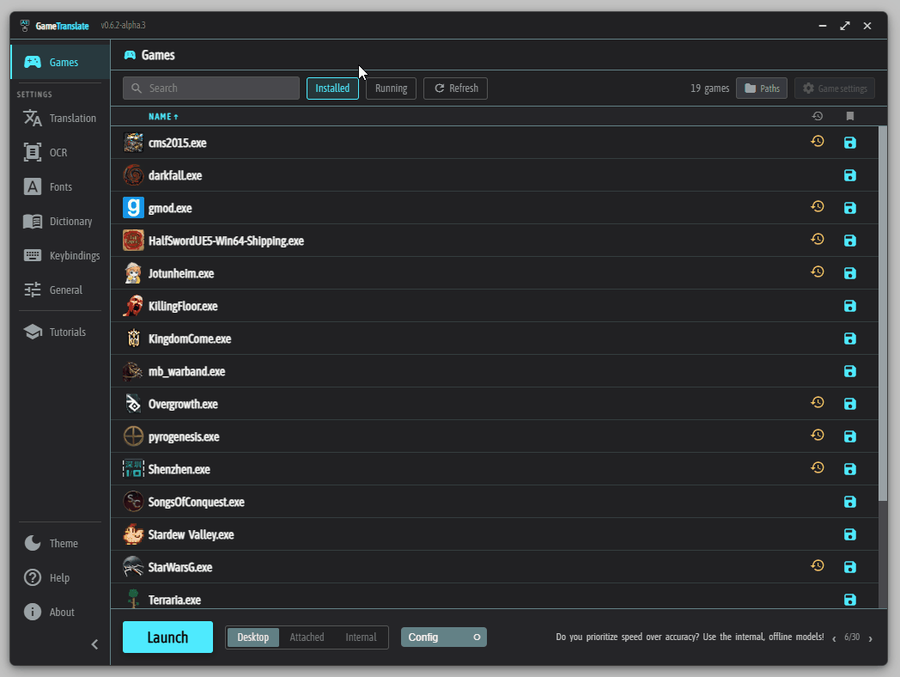Select the mb_warband.exe row

point(494,372)
